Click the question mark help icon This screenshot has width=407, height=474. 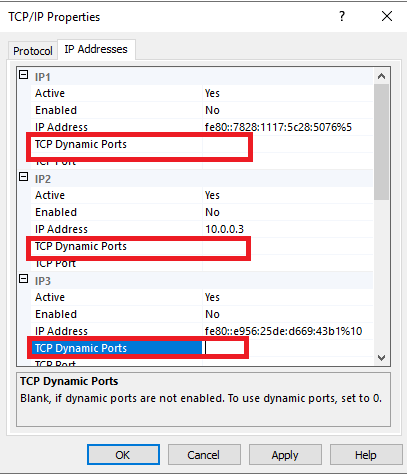tap(342, 16)
